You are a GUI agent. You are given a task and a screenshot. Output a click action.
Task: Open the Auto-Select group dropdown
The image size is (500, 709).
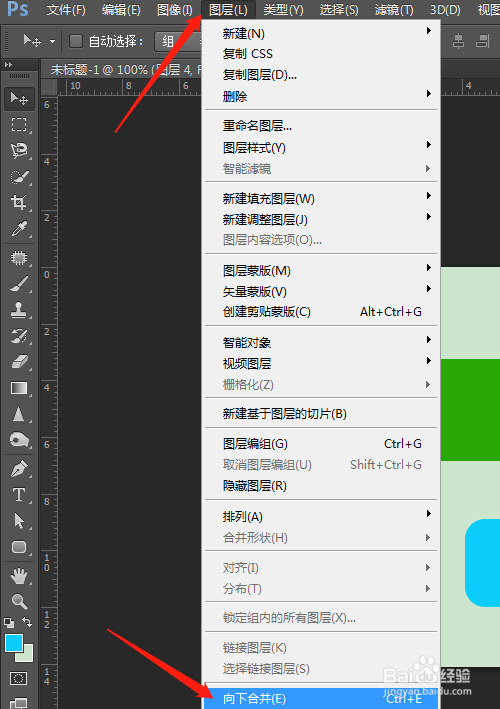[x=179, y=42]
